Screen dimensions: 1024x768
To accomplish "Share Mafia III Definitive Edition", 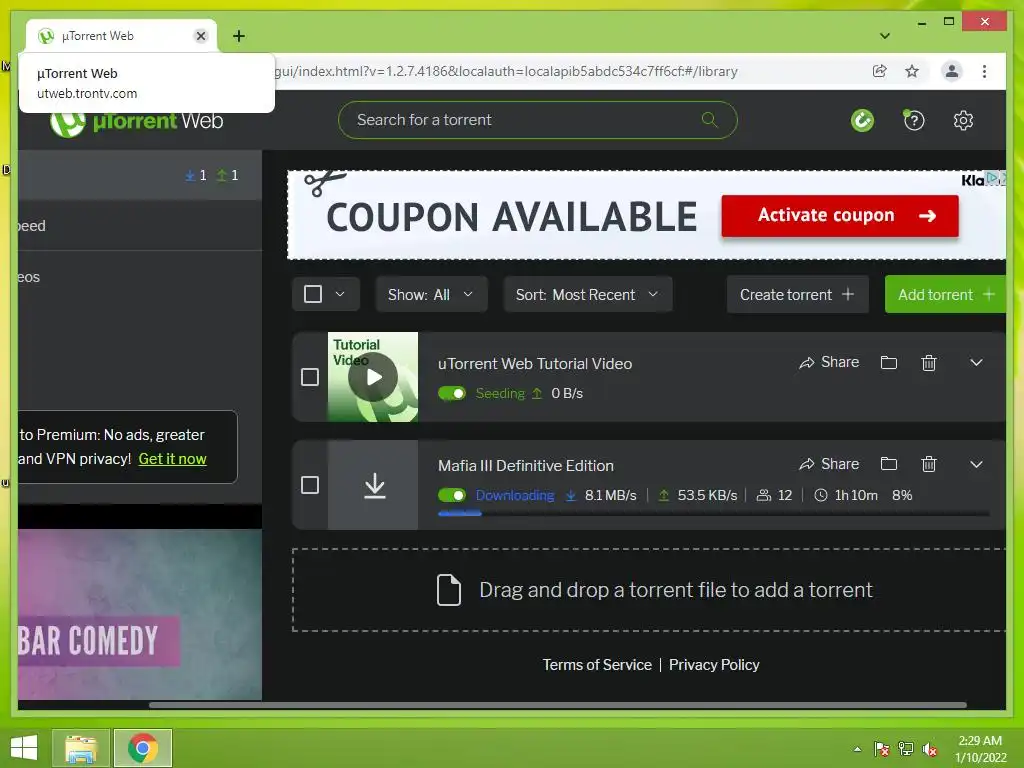I will tap(829, 464).
